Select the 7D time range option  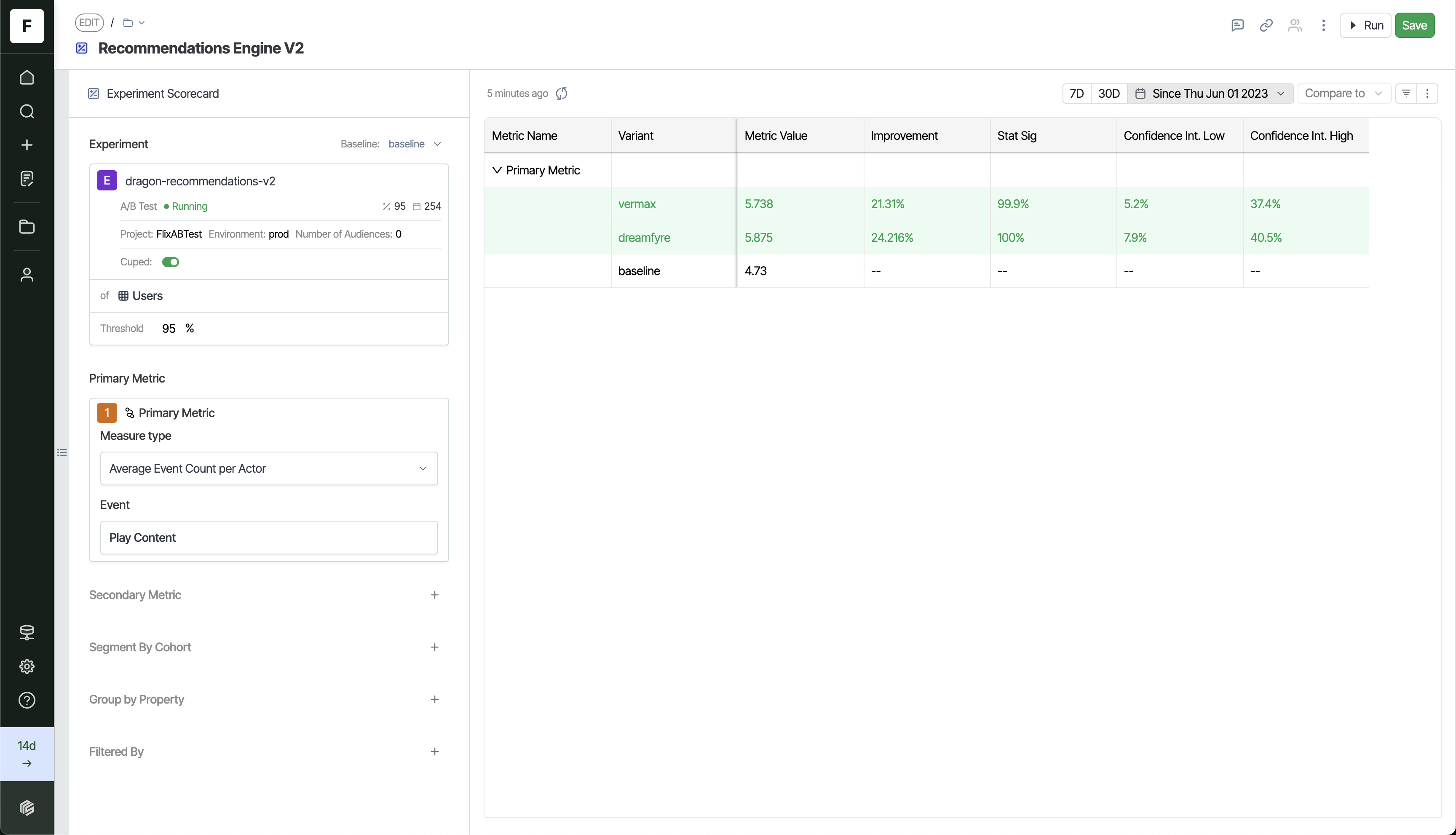pos(1077,93)
